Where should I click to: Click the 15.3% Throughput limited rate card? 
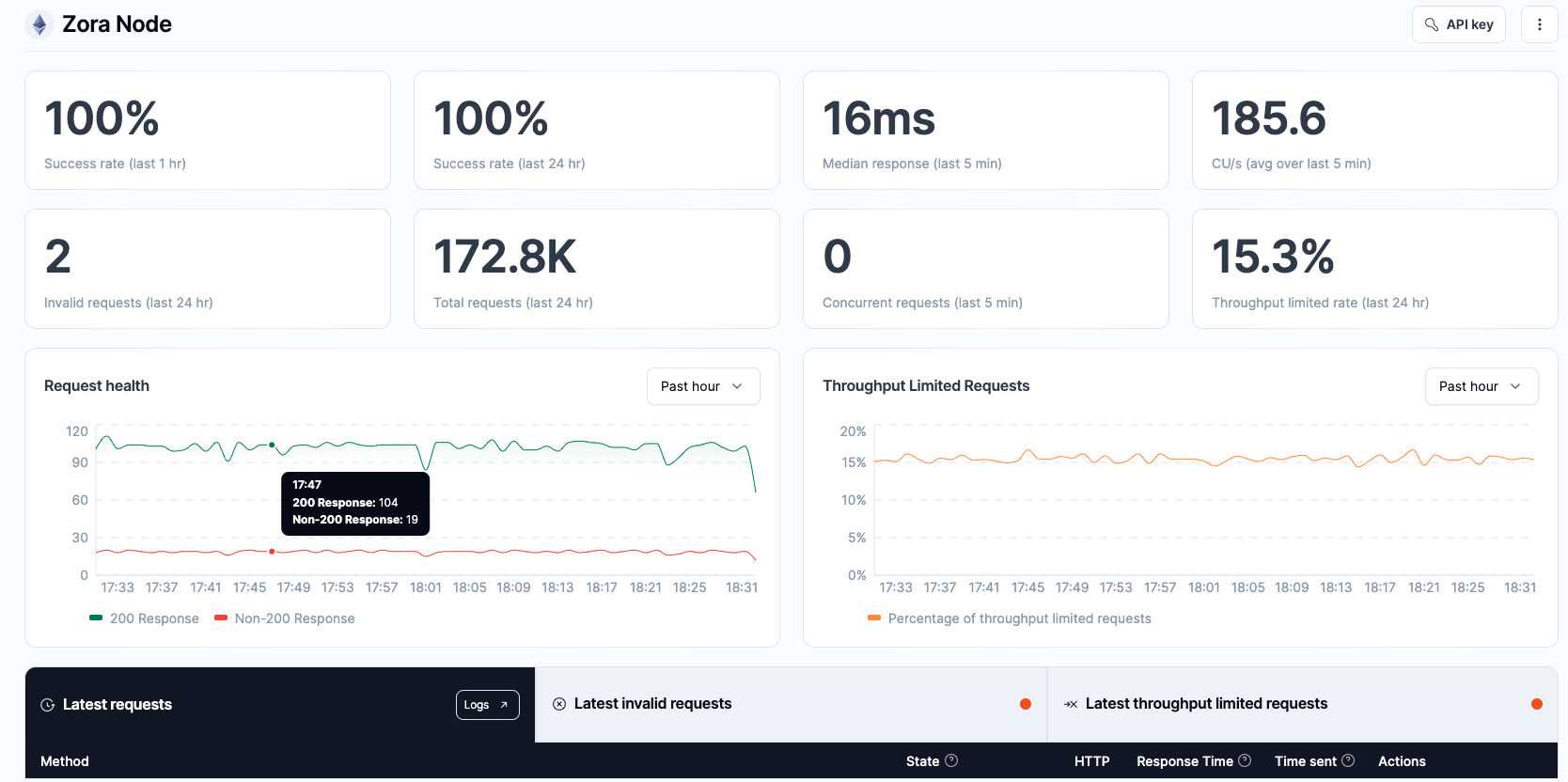tap(1375, 269)
